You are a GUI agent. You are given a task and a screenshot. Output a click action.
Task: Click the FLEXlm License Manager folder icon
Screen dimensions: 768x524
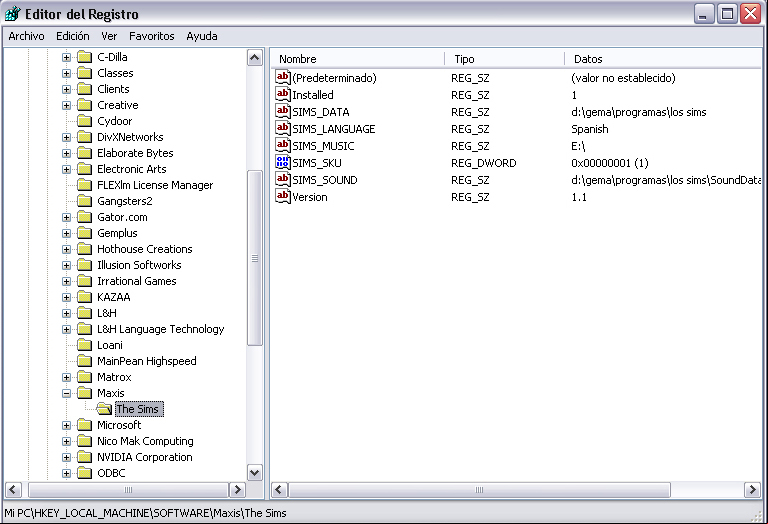pyautogui.click(x=85, y=185)
